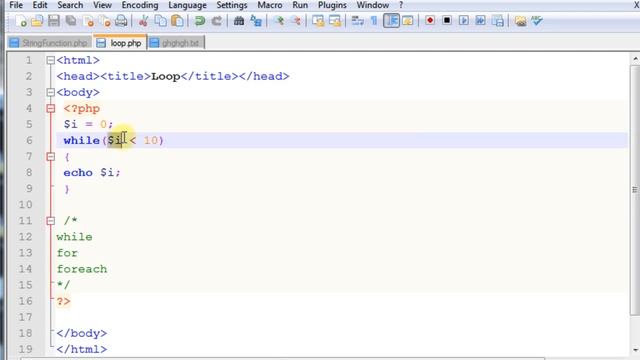Screen dimensions: 640x360
Task: Toggle synchronized vertical scrolling icon
Action: 318,21
